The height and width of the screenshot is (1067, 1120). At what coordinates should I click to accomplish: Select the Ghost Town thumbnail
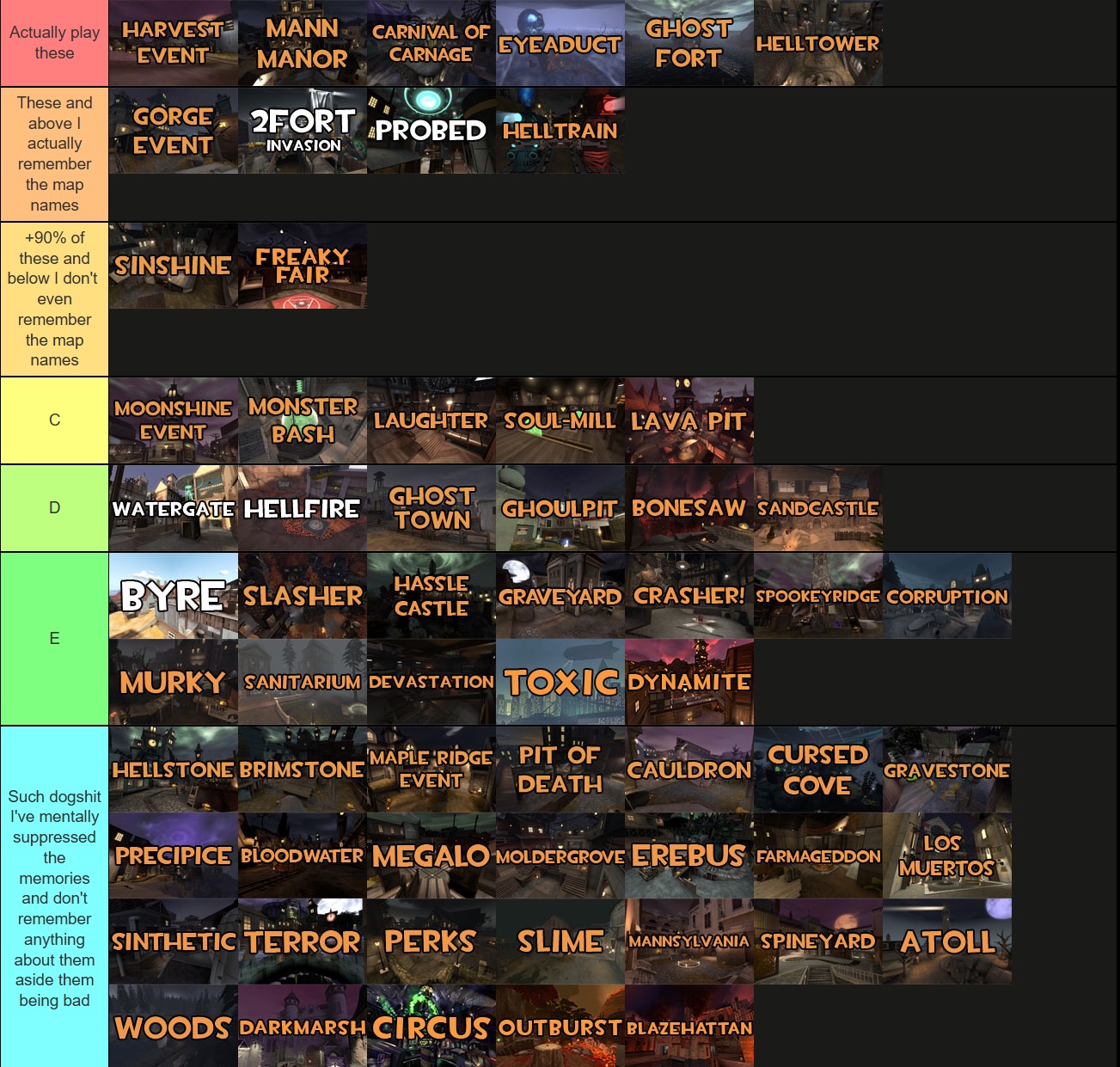431,508
